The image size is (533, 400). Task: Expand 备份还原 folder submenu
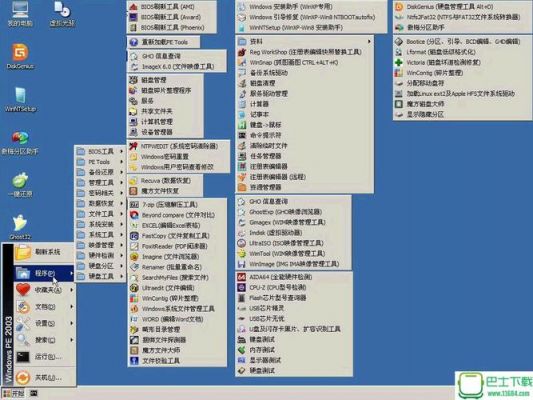coord(100,172)
